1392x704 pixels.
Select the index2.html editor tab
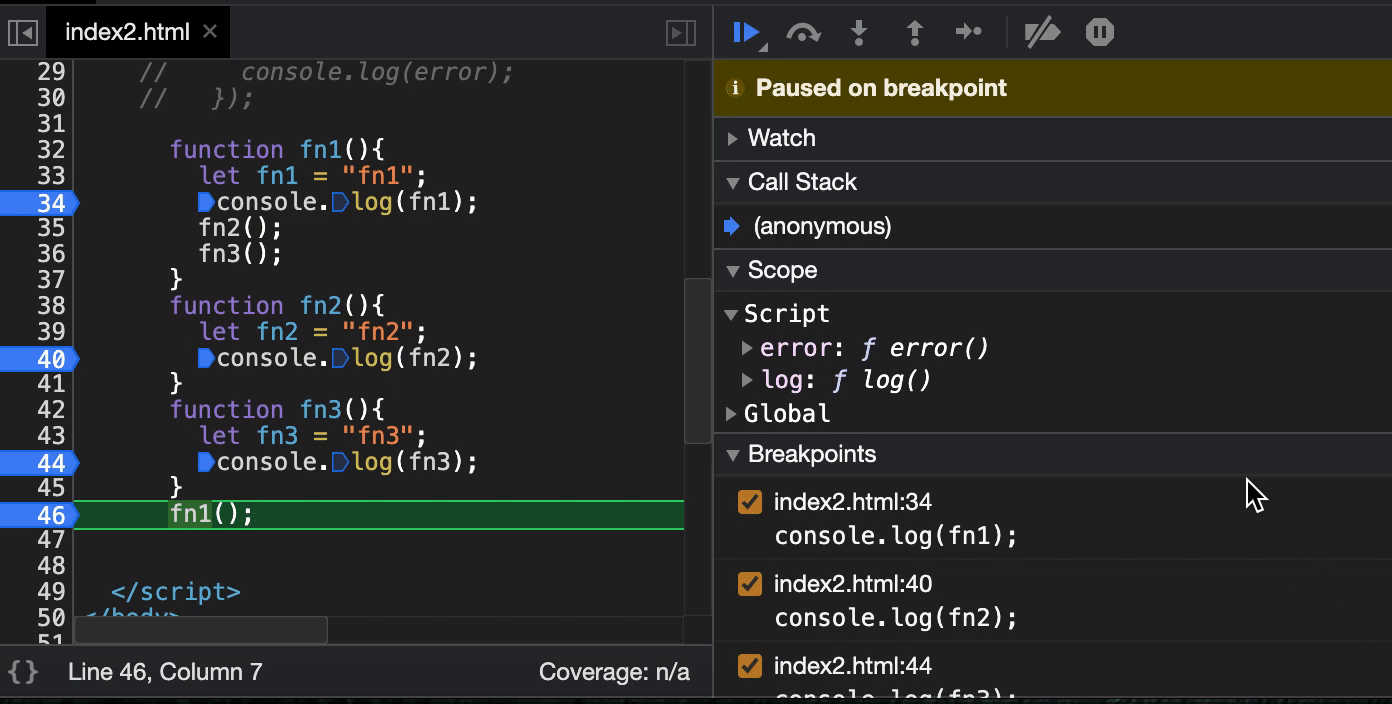pyautogui.click(x=128, y=31)
